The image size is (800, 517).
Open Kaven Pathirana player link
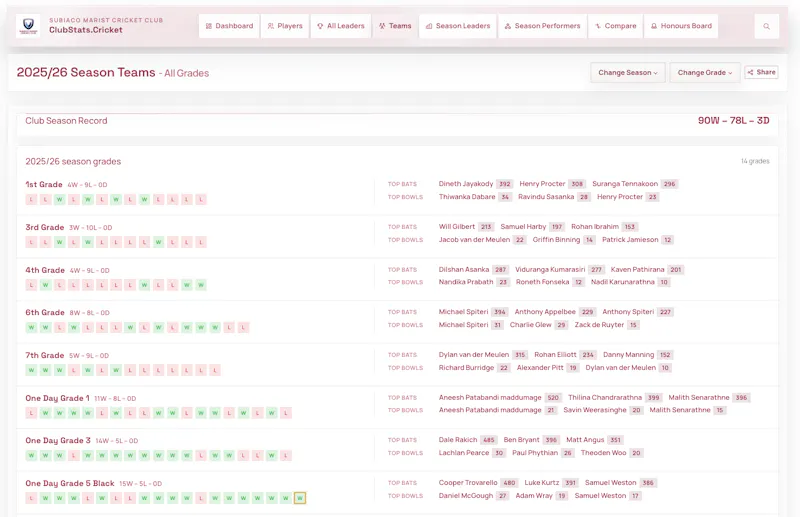[637, 269]
